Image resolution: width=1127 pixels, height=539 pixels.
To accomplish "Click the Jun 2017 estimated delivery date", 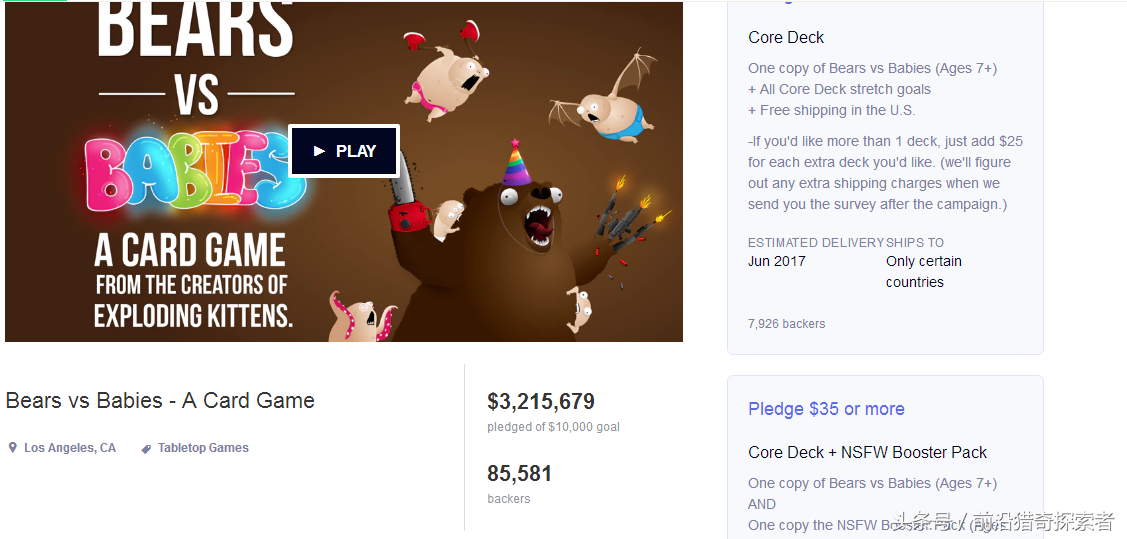I will (776, 261).
